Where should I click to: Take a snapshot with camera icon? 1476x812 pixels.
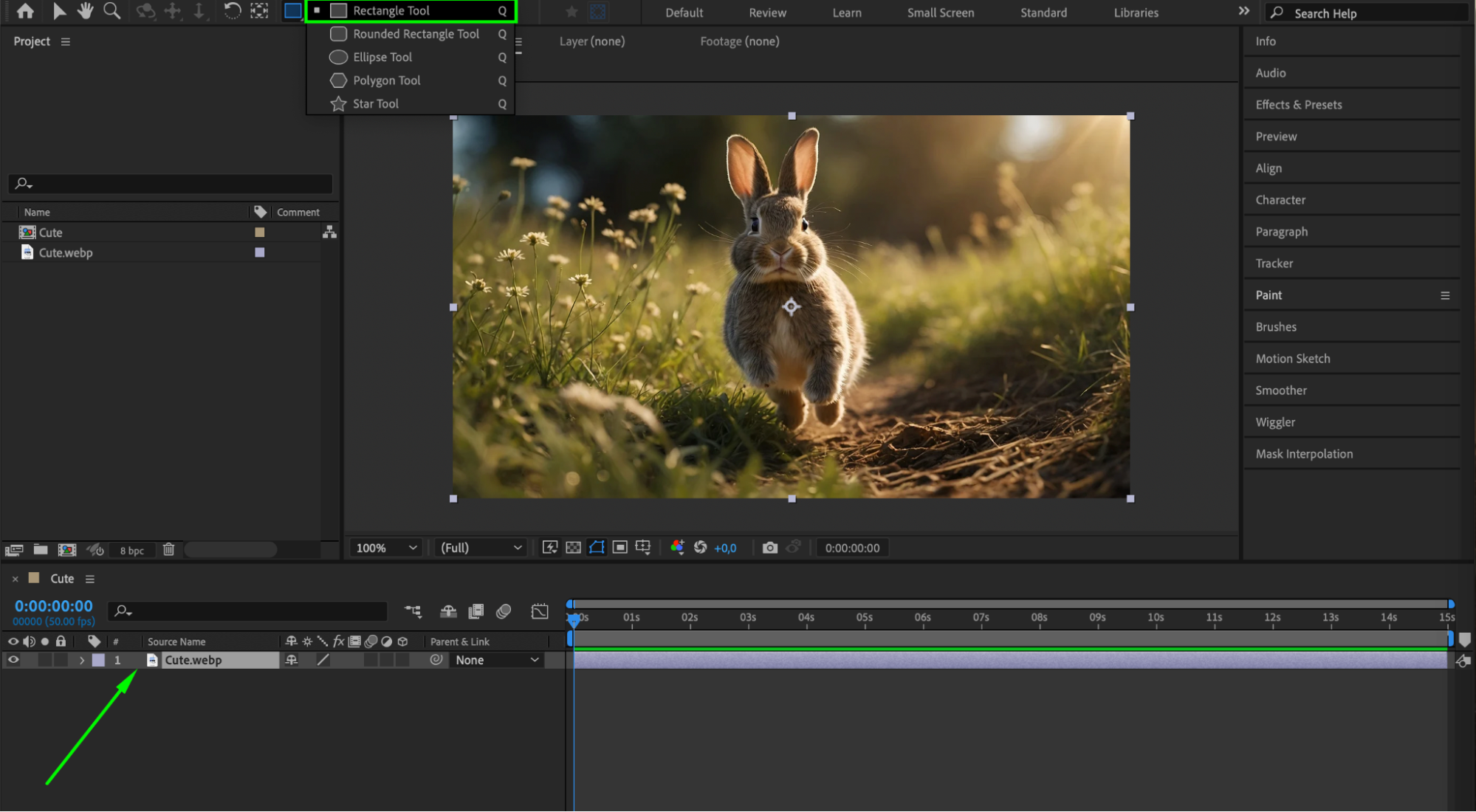click(x=769, y=548)
